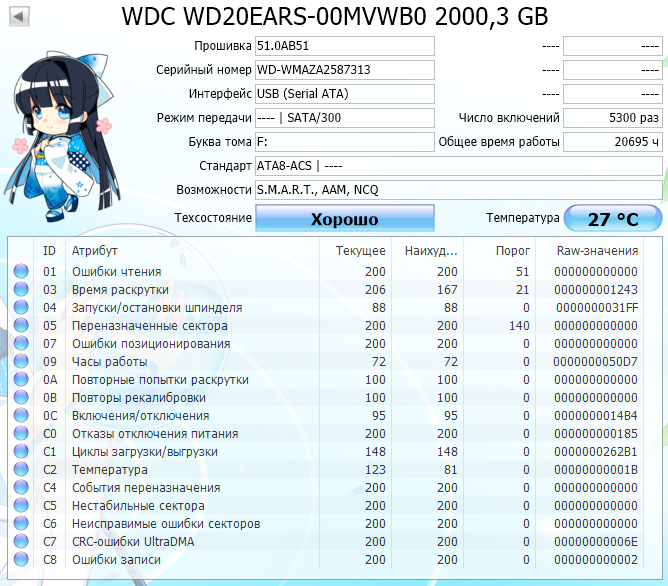This screenshot has width=668, height=586.
Task: Click the Атрибут column header
Action: click(94, 251)
